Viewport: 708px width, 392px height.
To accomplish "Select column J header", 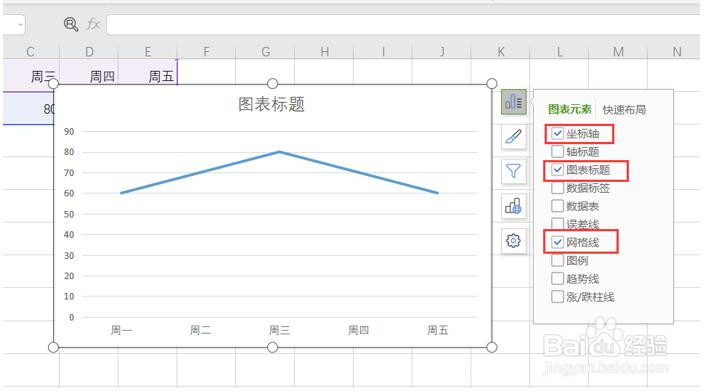I will pos(442,51).
